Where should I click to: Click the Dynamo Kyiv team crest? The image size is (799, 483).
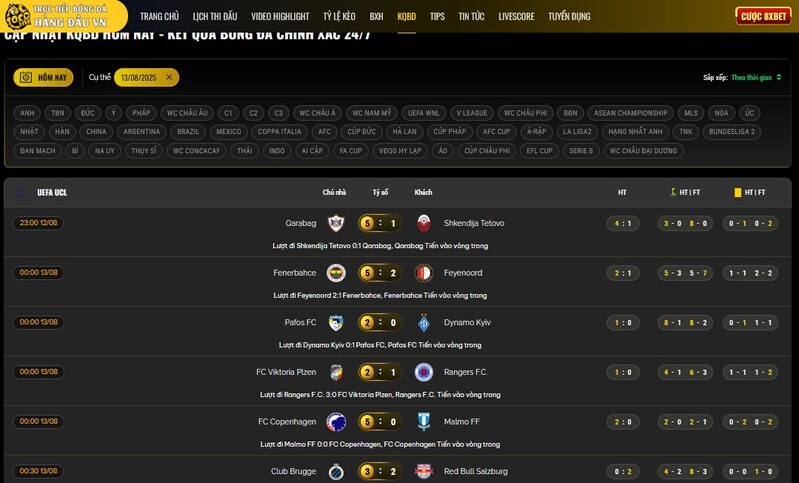[x=423, y=323]
